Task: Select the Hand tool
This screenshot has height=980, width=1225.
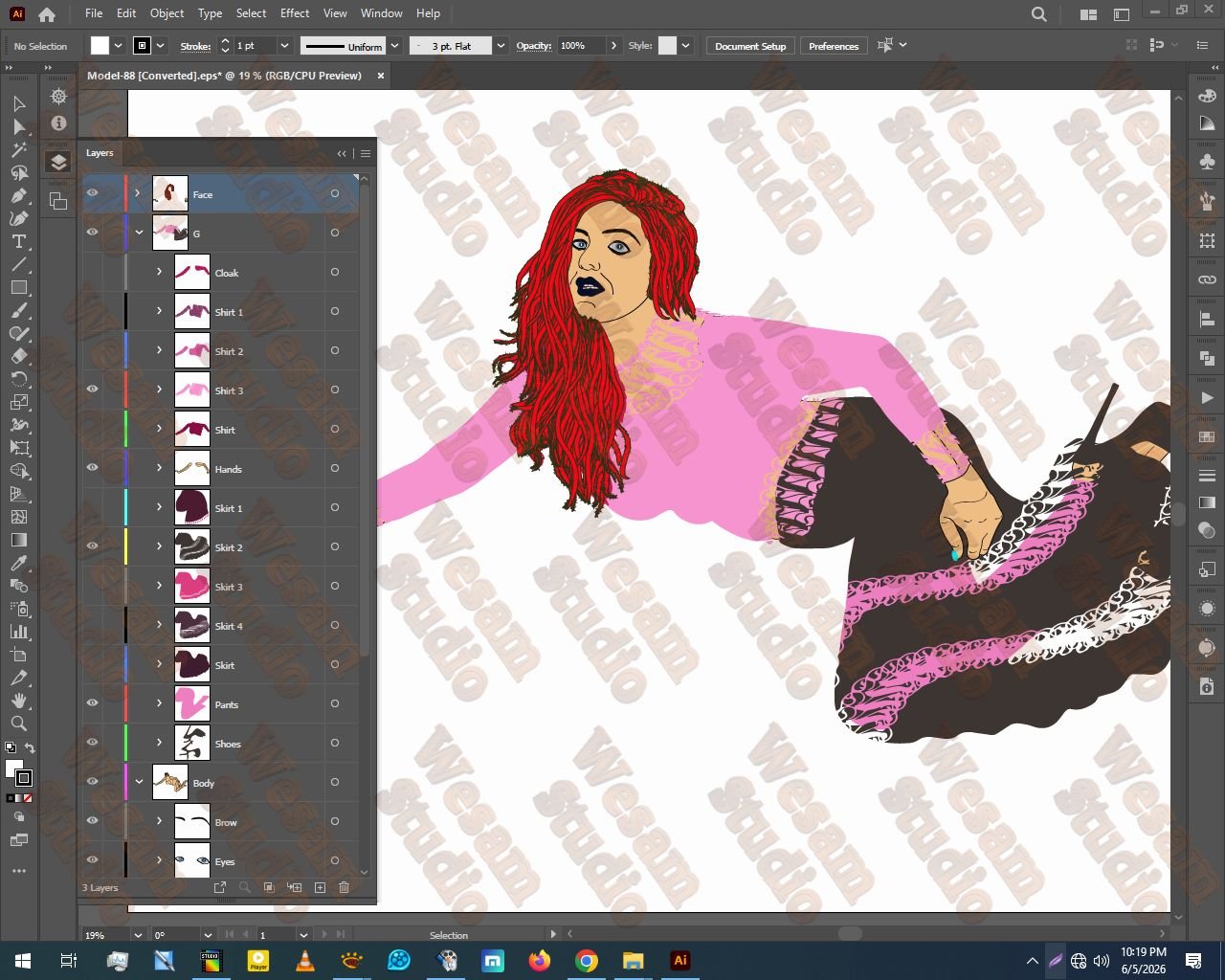Action: click(x=19, y=701)
